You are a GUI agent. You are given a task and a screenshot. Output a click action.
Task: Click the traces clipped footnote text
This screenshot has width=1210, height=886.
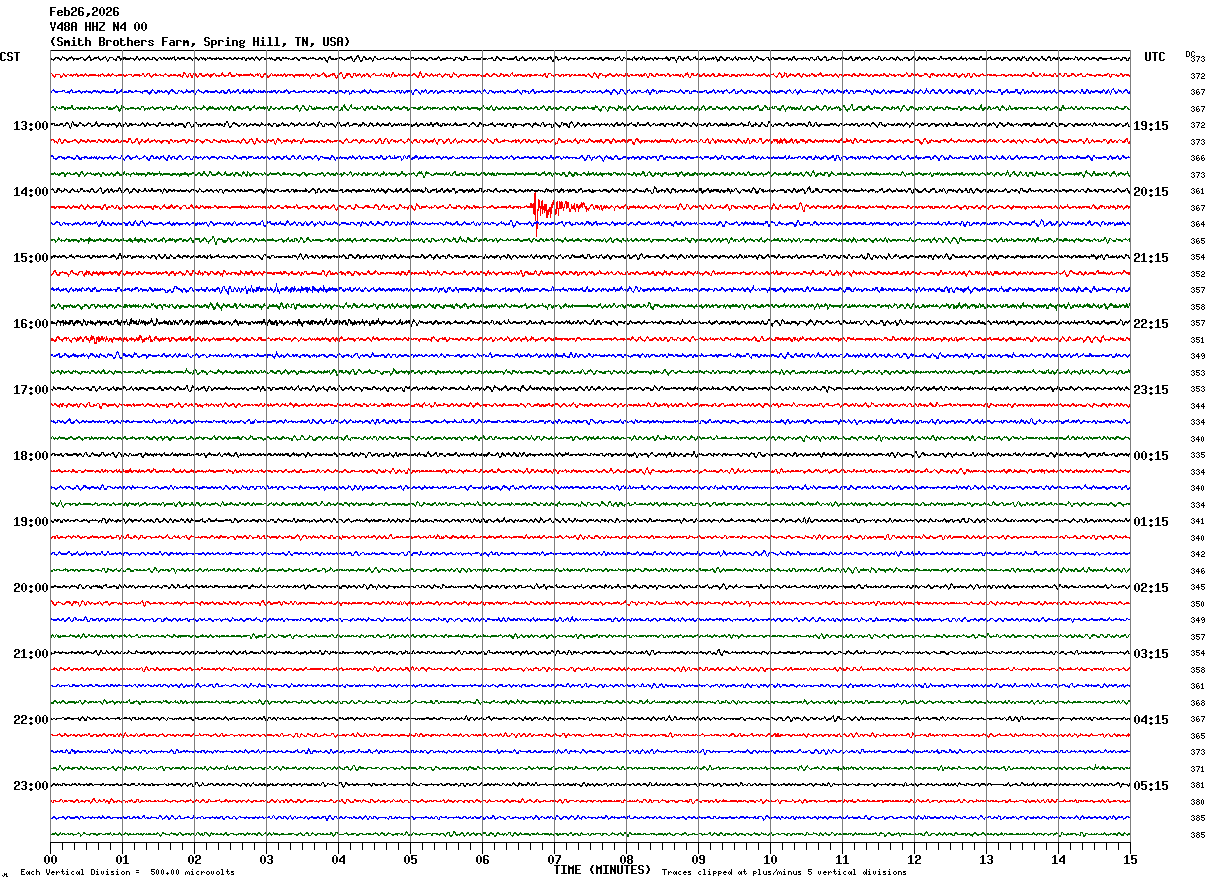[x=784, y=873]
